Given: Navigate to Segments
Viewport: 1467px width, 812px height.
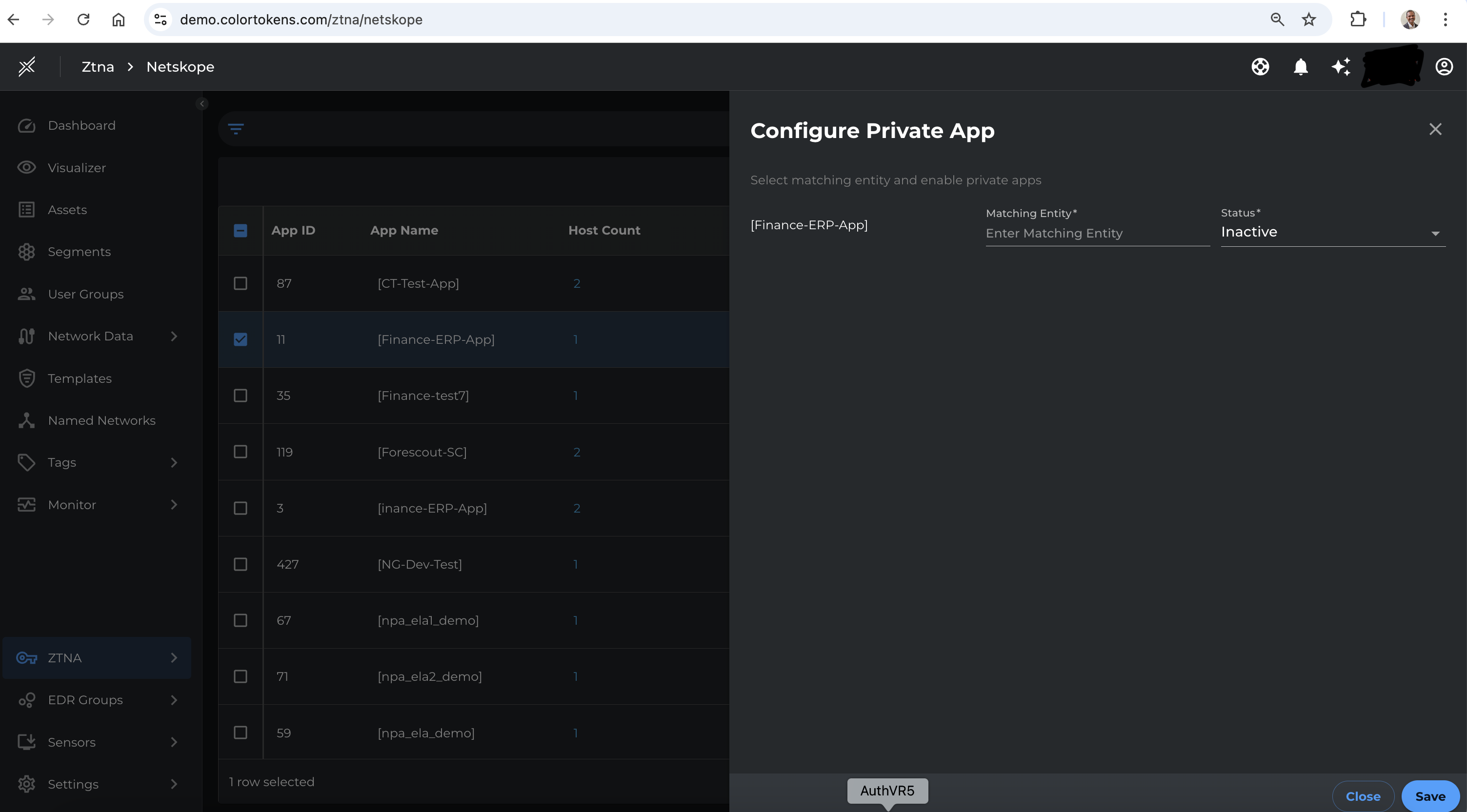Looking at the screenshot, I should point(79,251).
